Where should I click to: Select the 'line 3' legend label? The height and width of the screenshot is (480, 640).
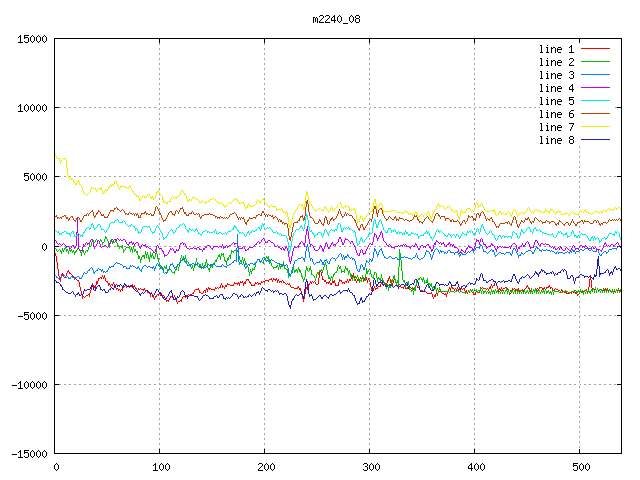pos(557,75)
